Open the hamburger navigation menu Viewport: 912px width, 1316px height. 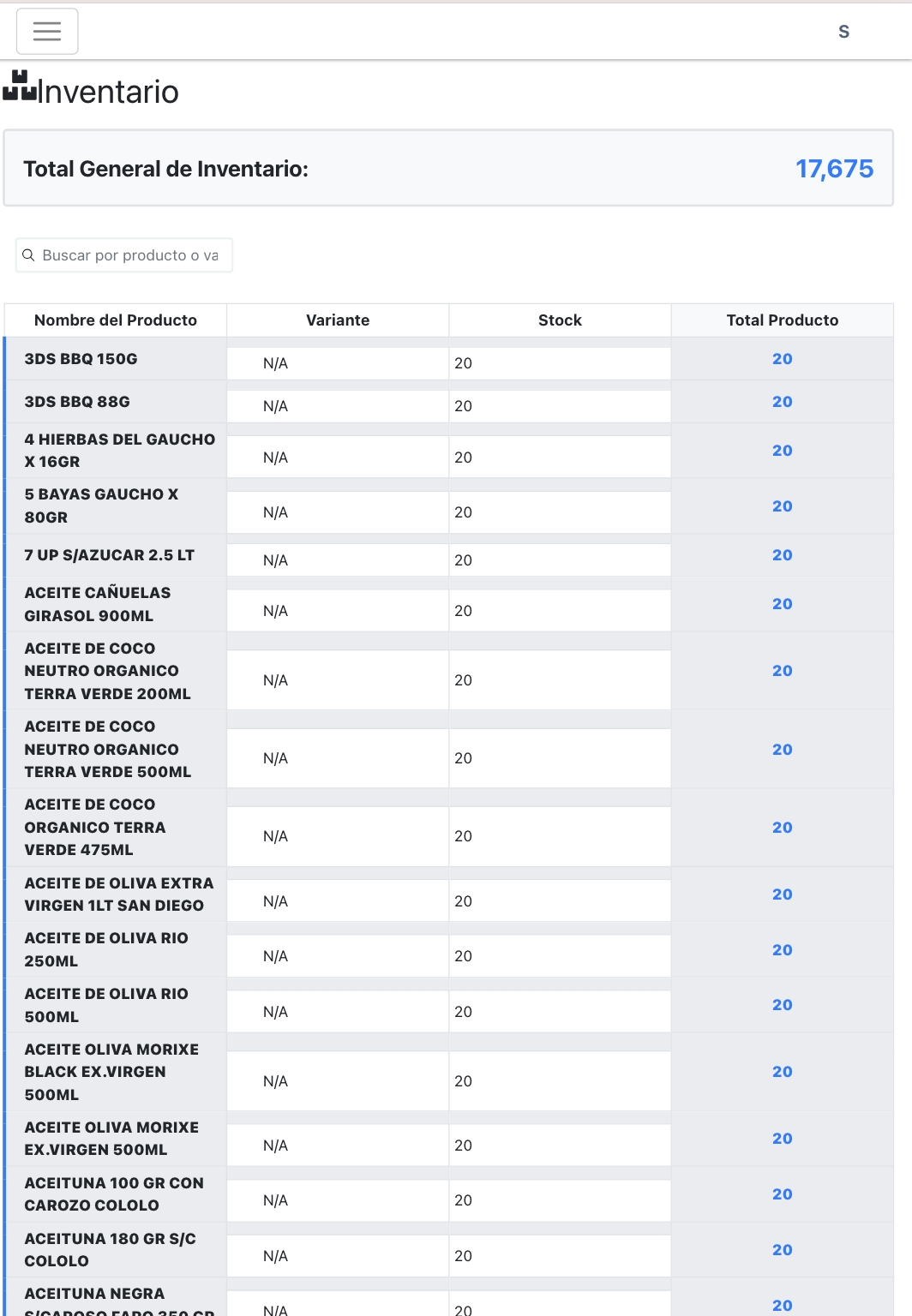47,32
